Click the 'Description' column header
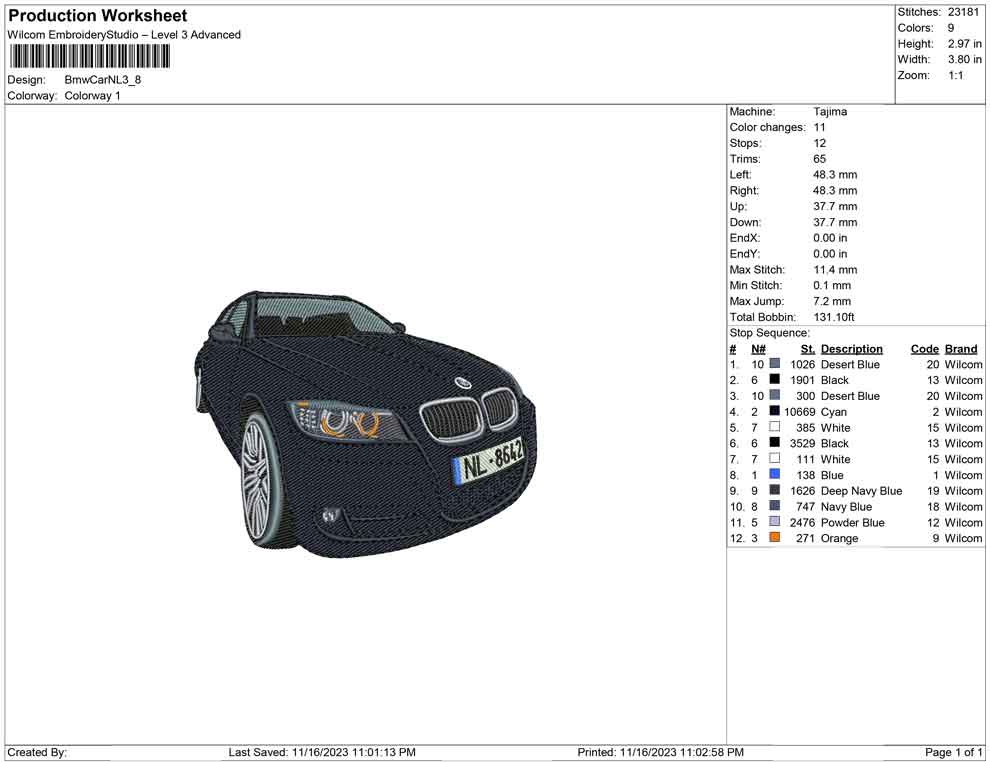 851,348
